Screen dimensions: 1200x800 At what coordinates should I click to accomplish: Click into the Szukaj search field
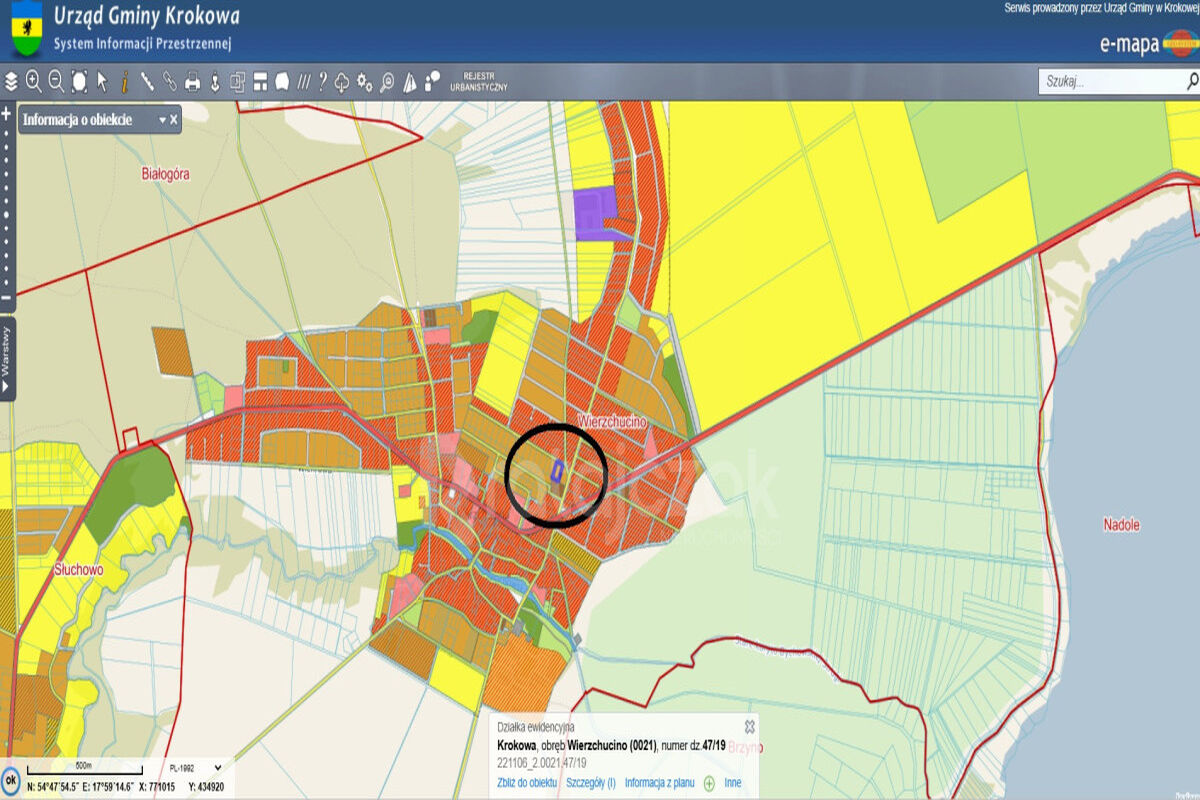[1110, 82]
